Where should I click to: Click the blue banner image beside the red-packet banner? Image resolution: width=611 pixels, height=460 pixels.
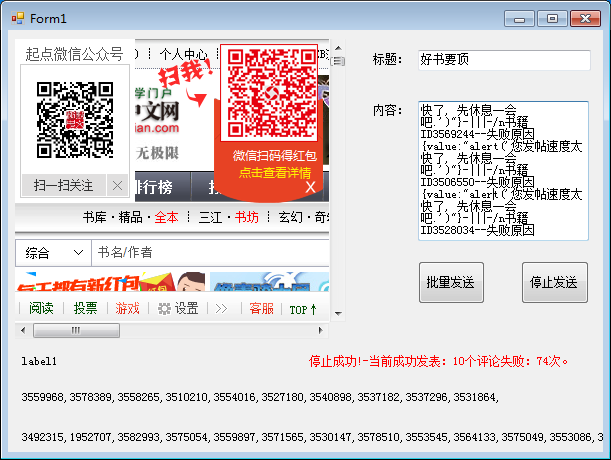[269, 281]
